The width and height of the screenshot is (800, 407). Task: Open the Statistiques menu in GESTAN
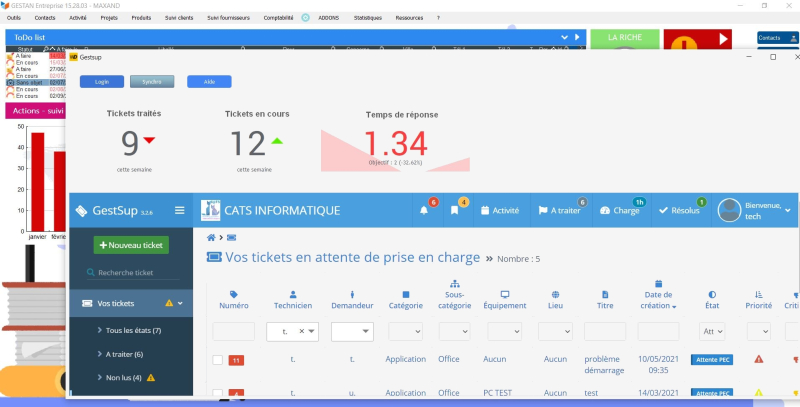click(x=368, y=18)
